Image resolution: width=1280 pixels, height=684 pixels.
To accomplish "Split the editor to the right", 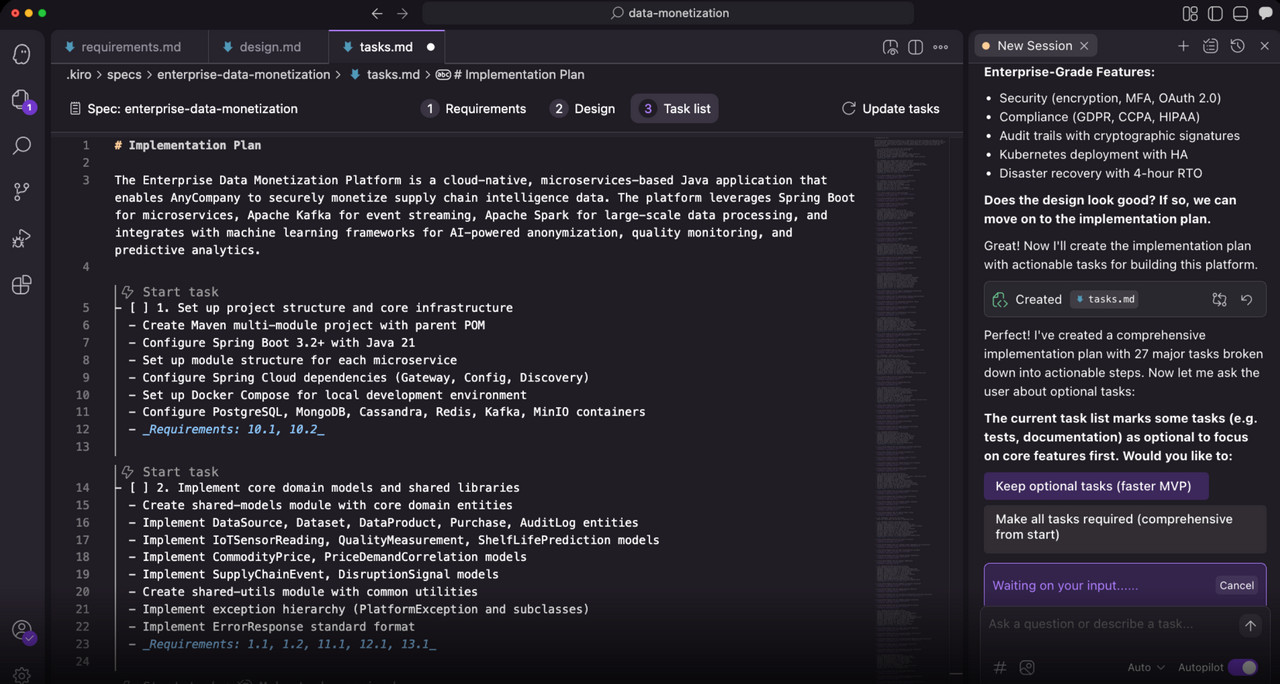I will (915, 47).
